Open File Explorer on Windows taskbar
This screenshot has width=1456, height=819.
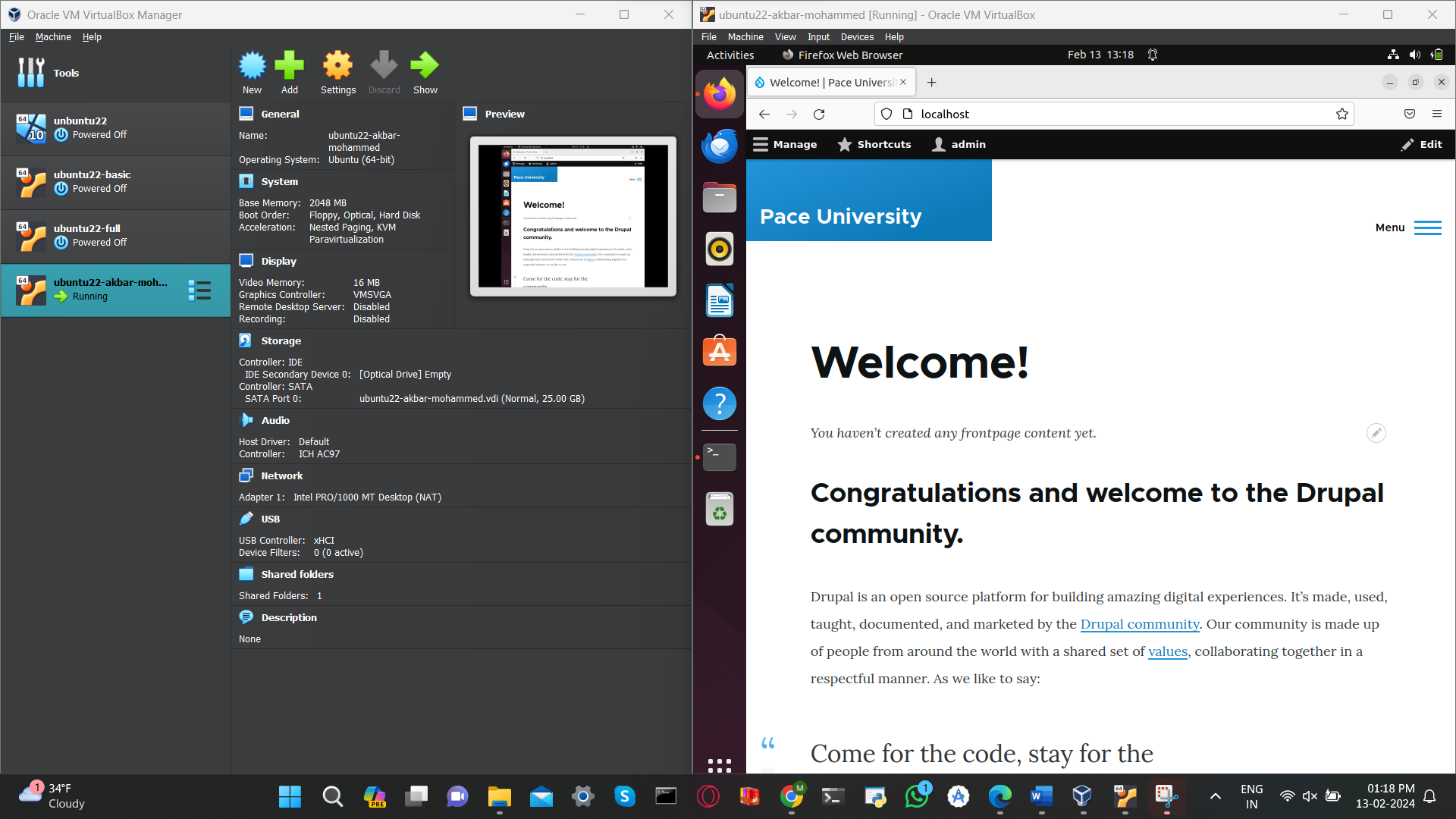(499, 796)
